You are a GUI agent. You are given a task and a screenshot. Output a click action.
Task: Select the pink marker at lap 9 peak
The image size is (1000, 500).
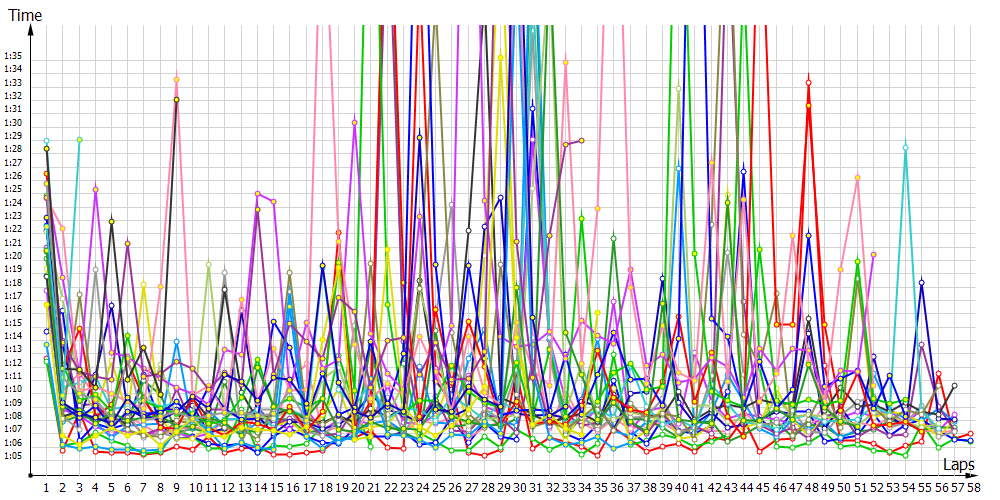click(177, 79)
